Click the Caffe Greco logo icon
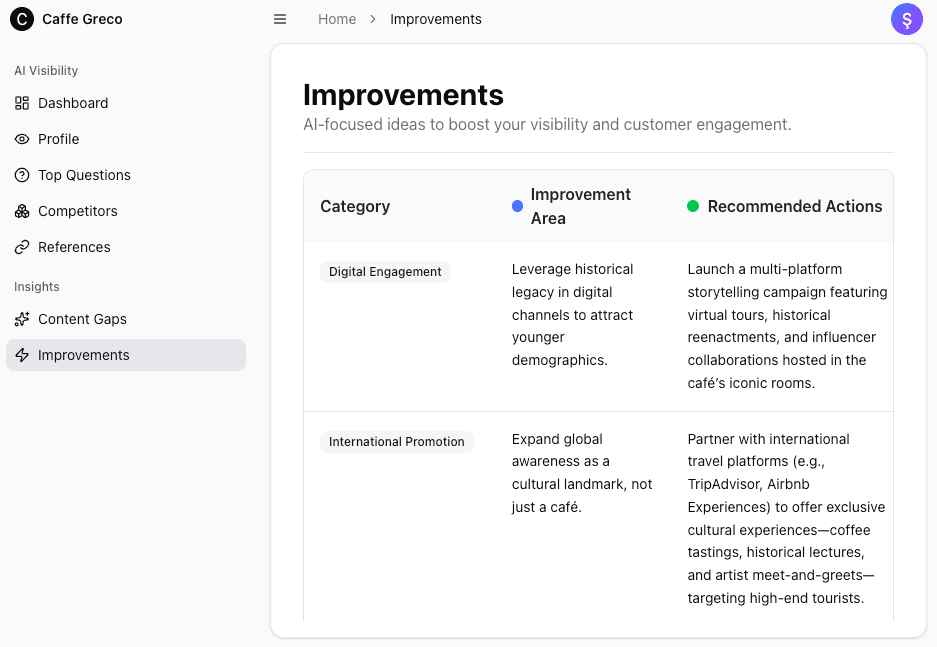 point(21,19)
